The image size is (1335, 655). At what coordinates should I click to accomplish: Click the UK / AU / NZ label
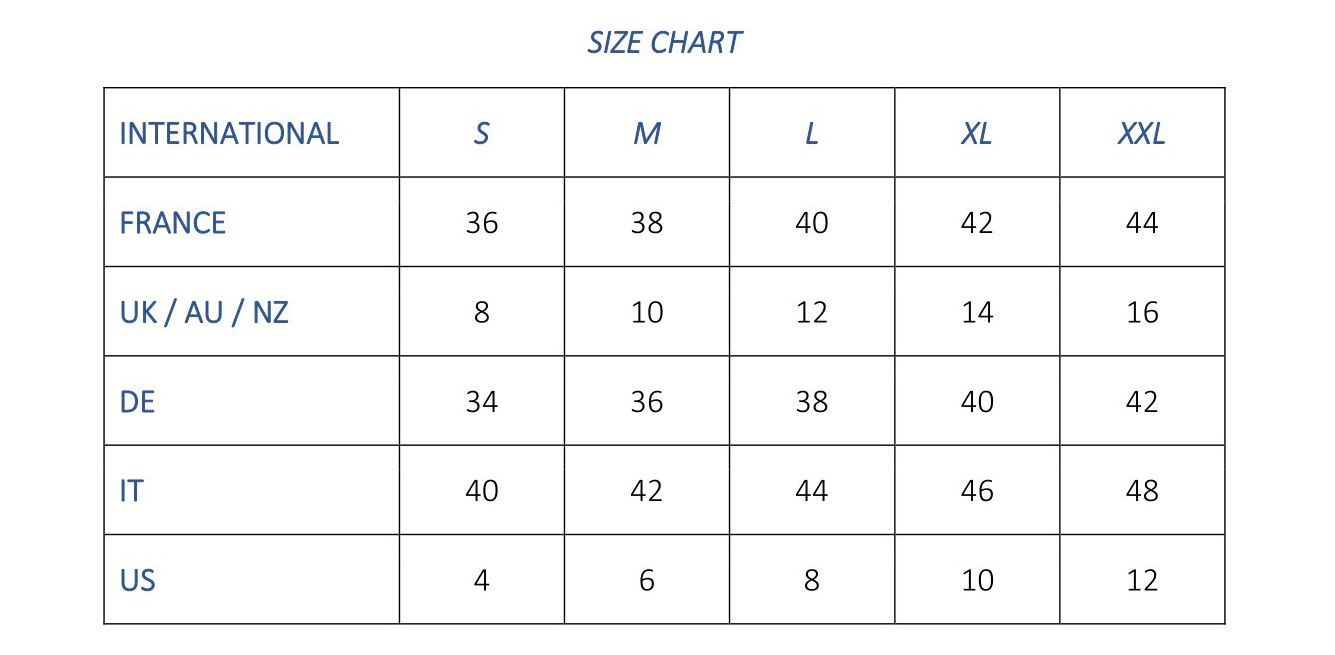coord(204,312)
